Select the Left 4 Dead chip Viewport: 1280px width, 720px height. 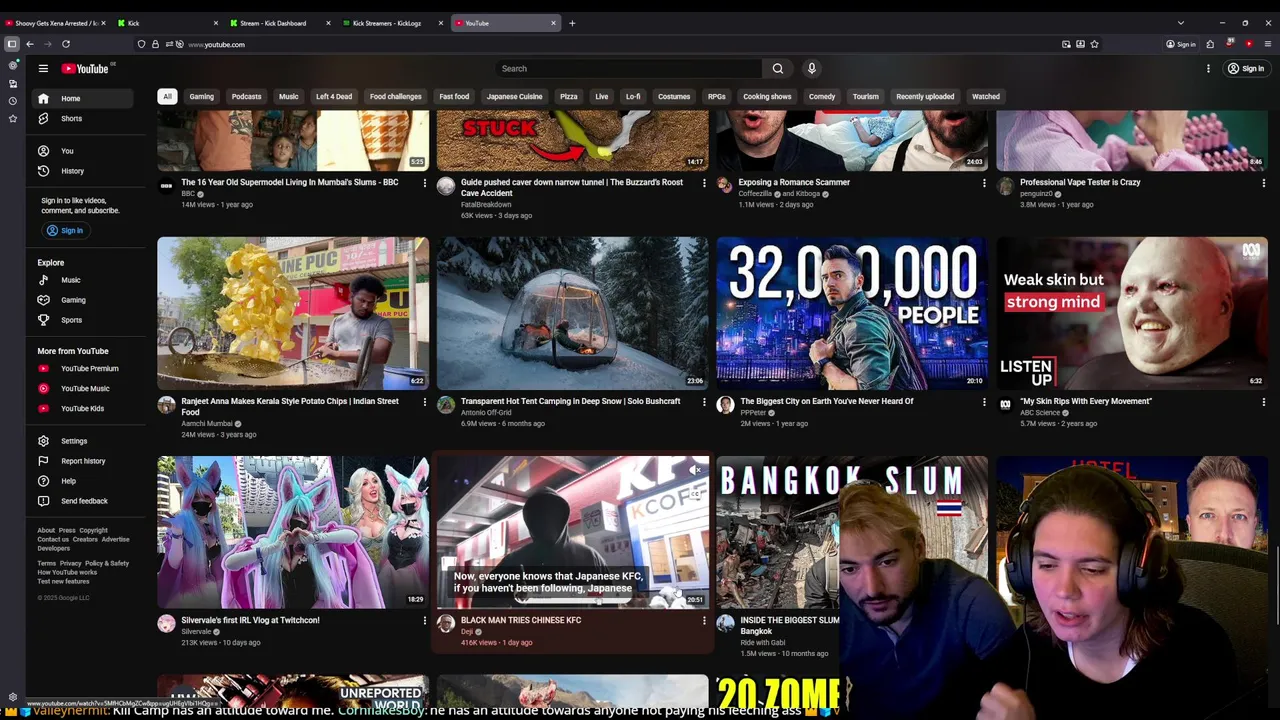tap(334, 97)
